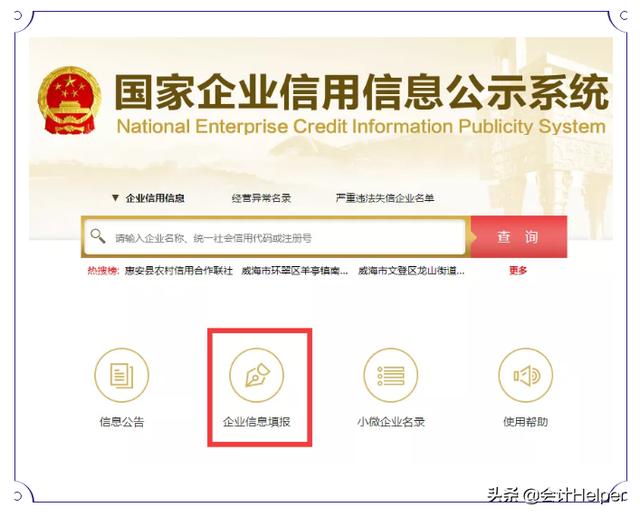Open the 使用帮助 speaker icon
Image resolution: width=640 pixels, height=517 pixels.
525,375
